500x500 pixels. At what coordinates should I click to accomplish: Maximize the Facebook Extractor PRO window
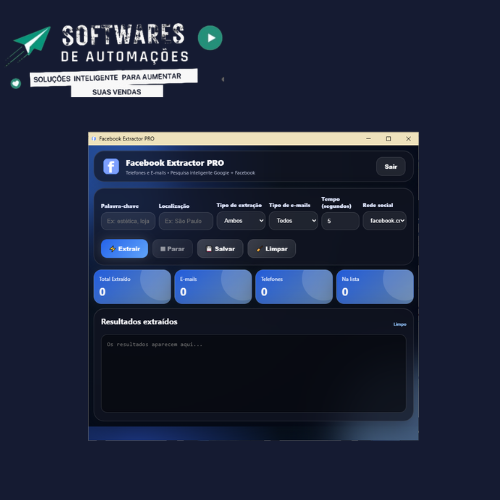click(x=388, y=139)
